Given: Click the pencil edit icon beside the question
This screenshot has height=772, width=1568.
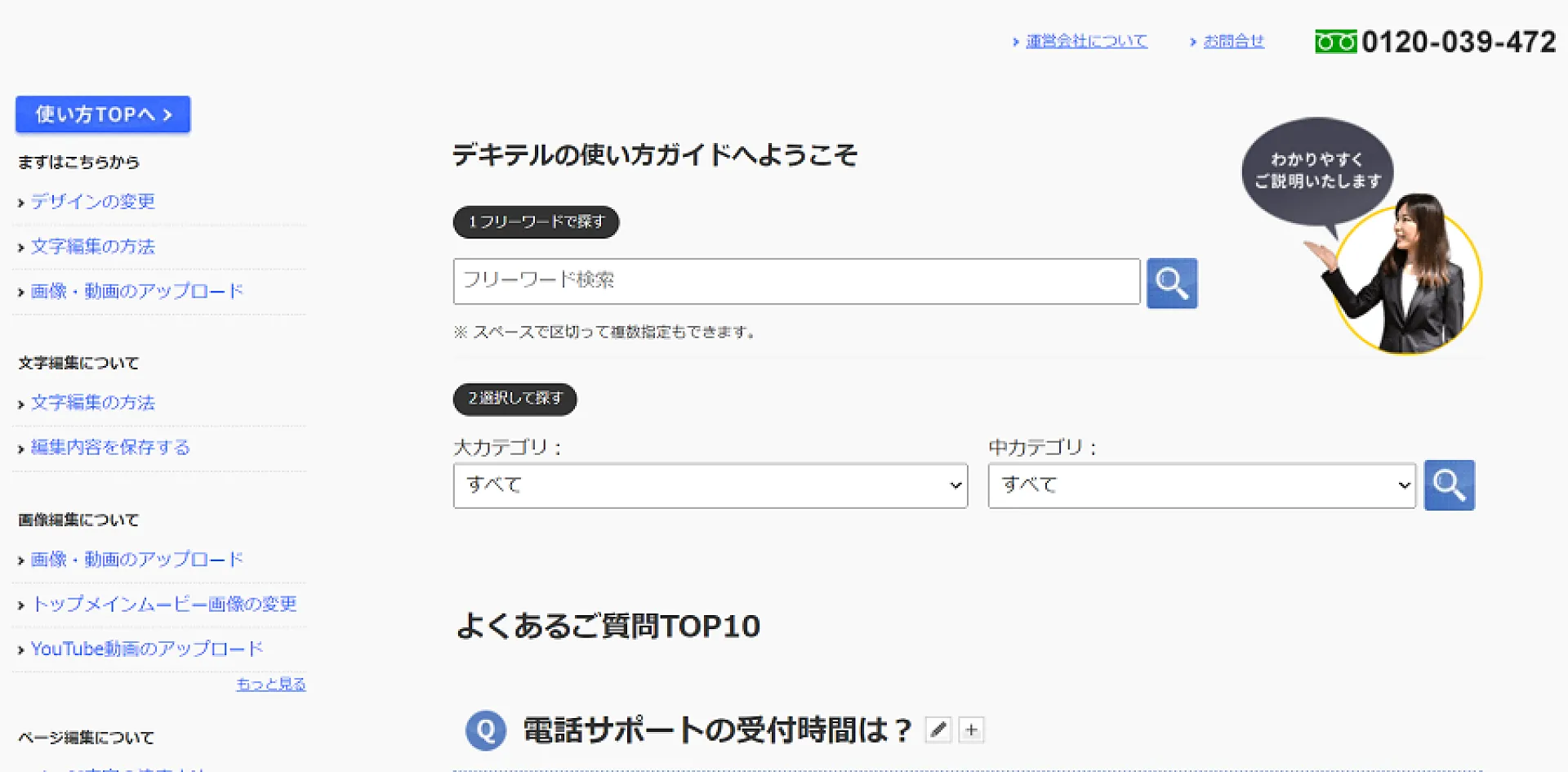Looking at the screenshot, I should click(x=938, y=730).
